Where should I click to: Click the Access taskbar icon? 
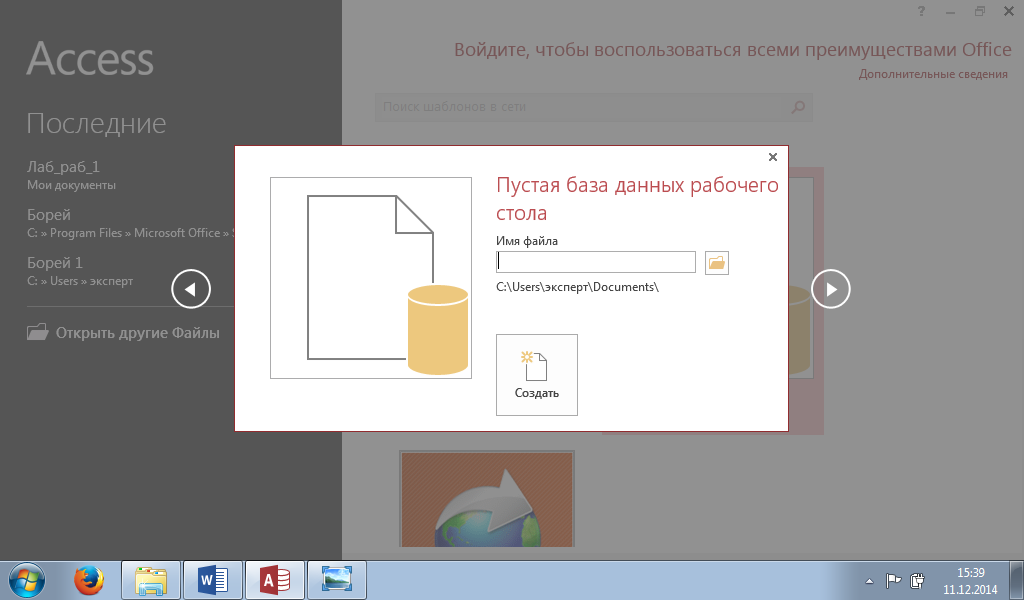(x=275, y=580)
